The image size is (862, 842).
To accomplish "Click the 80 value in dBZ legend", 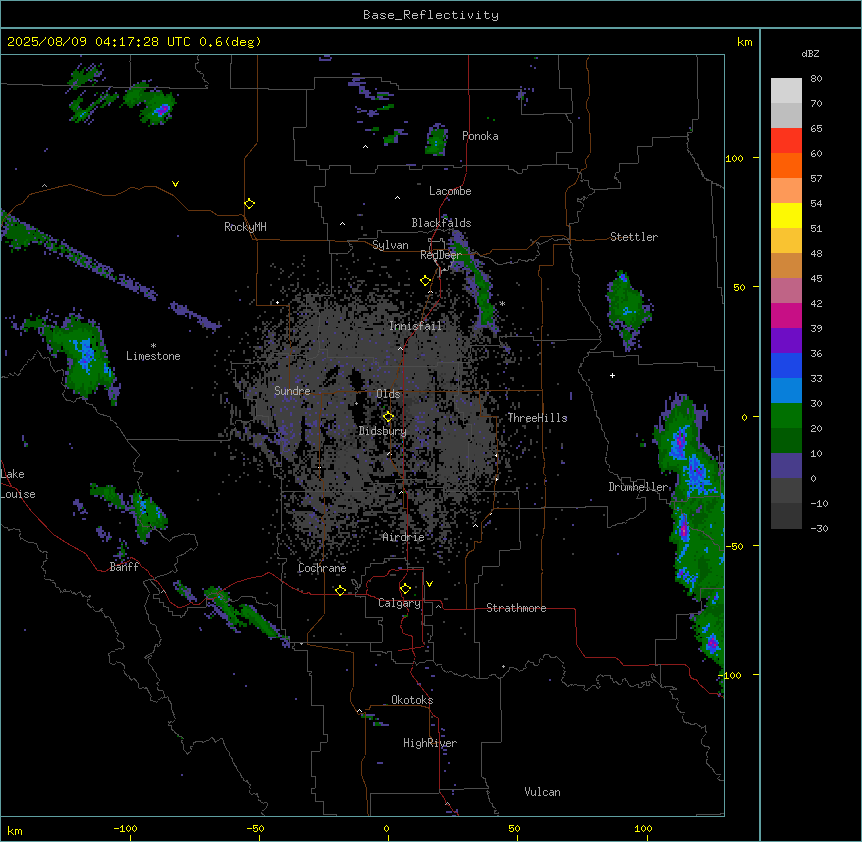I will point(816,79).
